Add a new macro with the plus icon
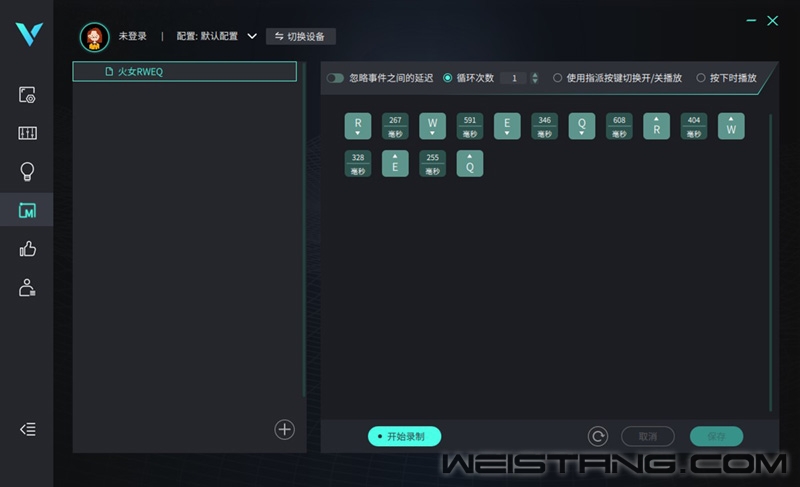 coord(285,429)
